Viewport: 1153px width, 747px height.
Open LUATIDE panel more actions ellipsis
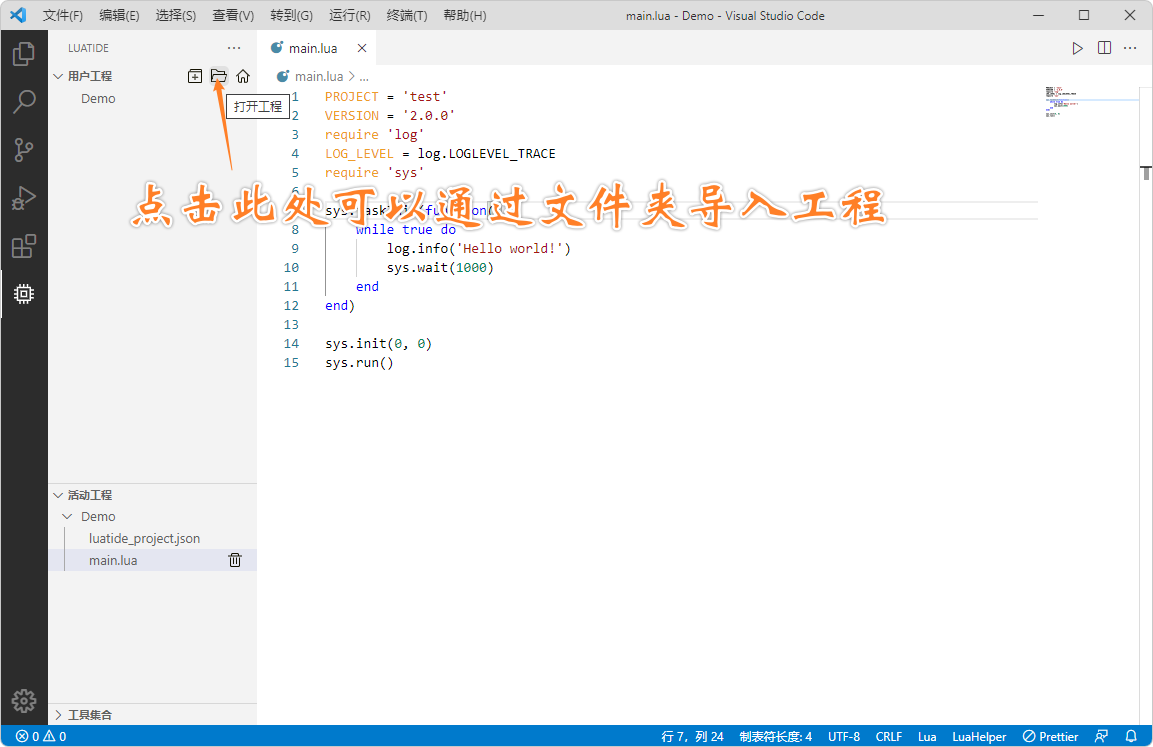pos(234,48)
